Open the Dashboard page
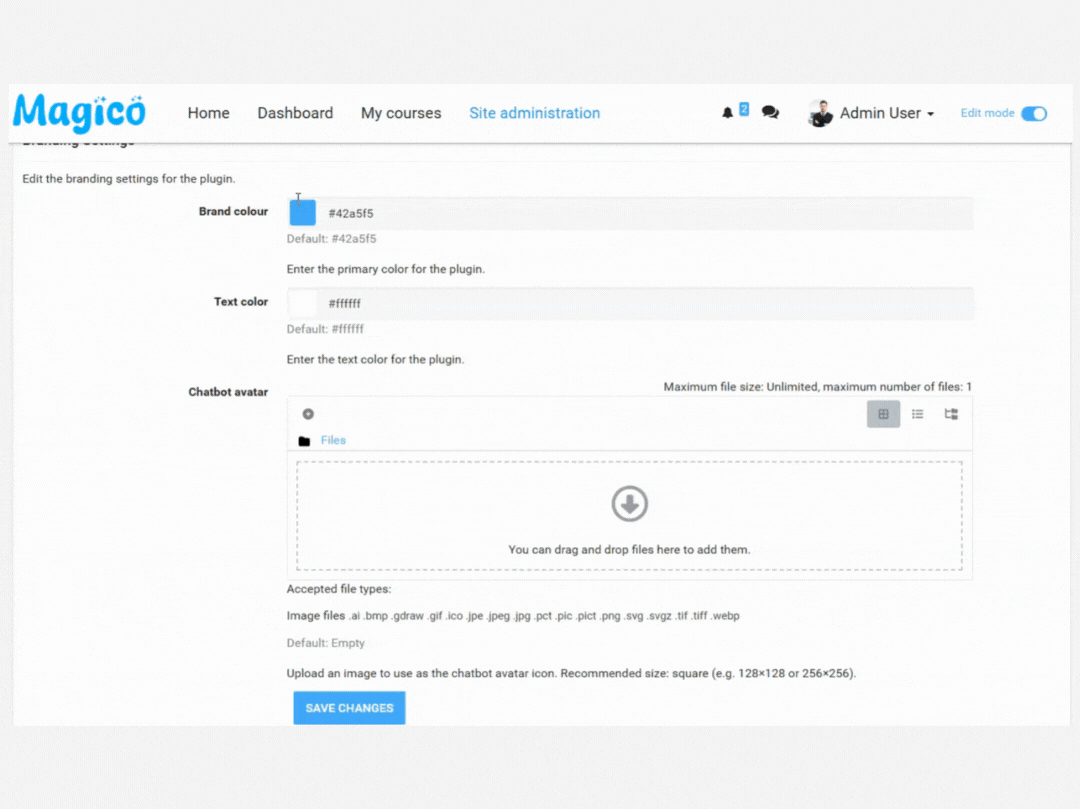The width and height of the screenshot is (1080, 809). coord(295,113)
